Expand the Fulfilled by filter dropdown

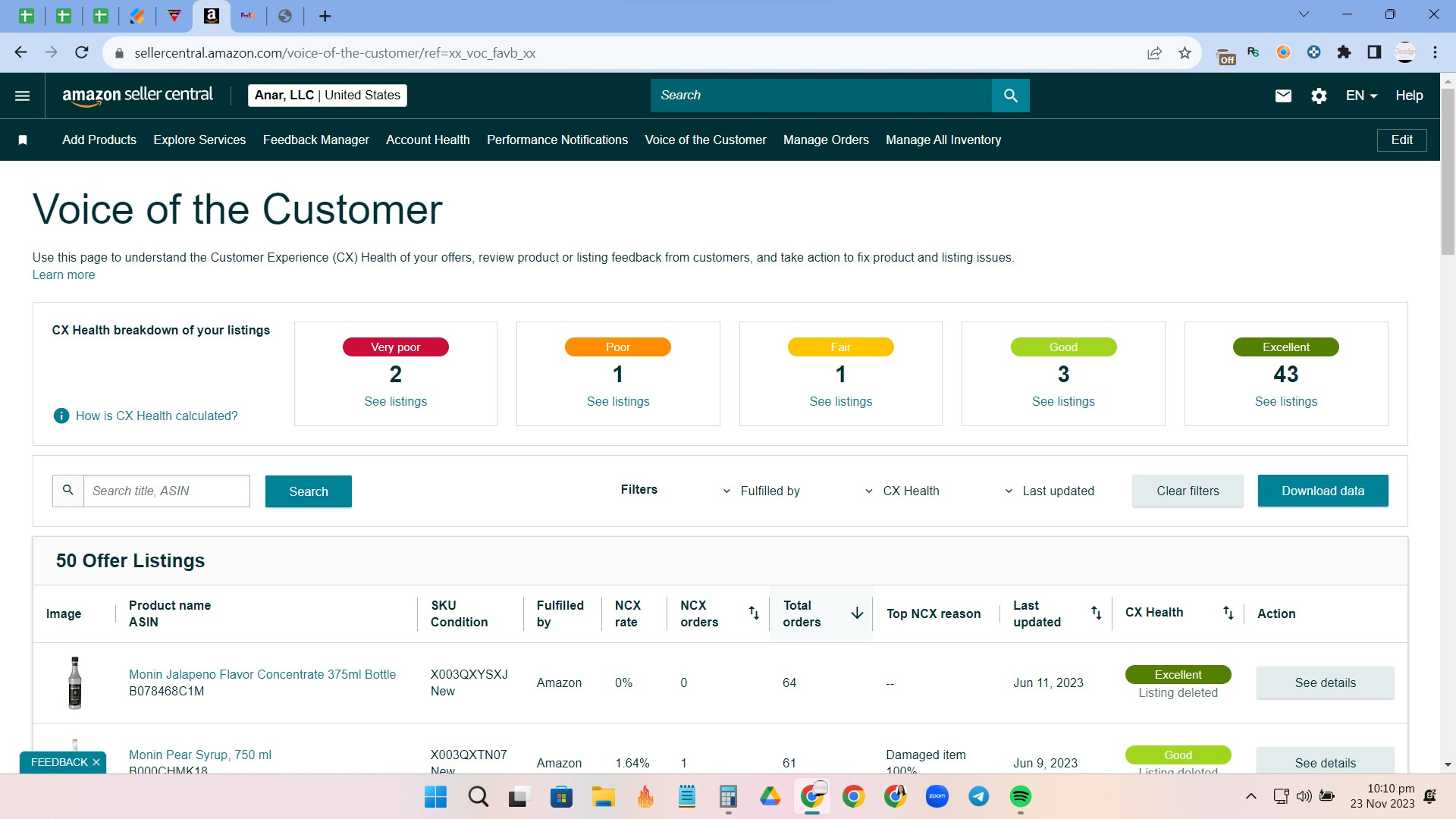tap(762, 491)
